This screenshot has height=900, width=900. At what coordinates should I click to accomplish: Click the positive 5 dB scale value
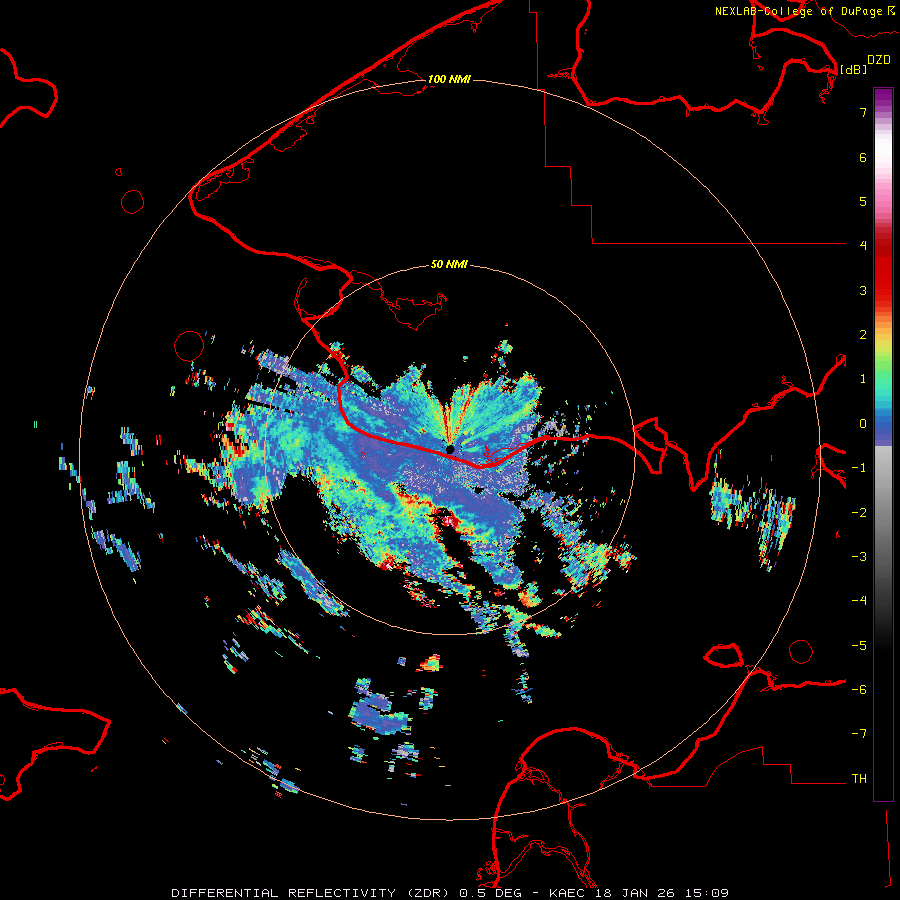pos(863,201)
